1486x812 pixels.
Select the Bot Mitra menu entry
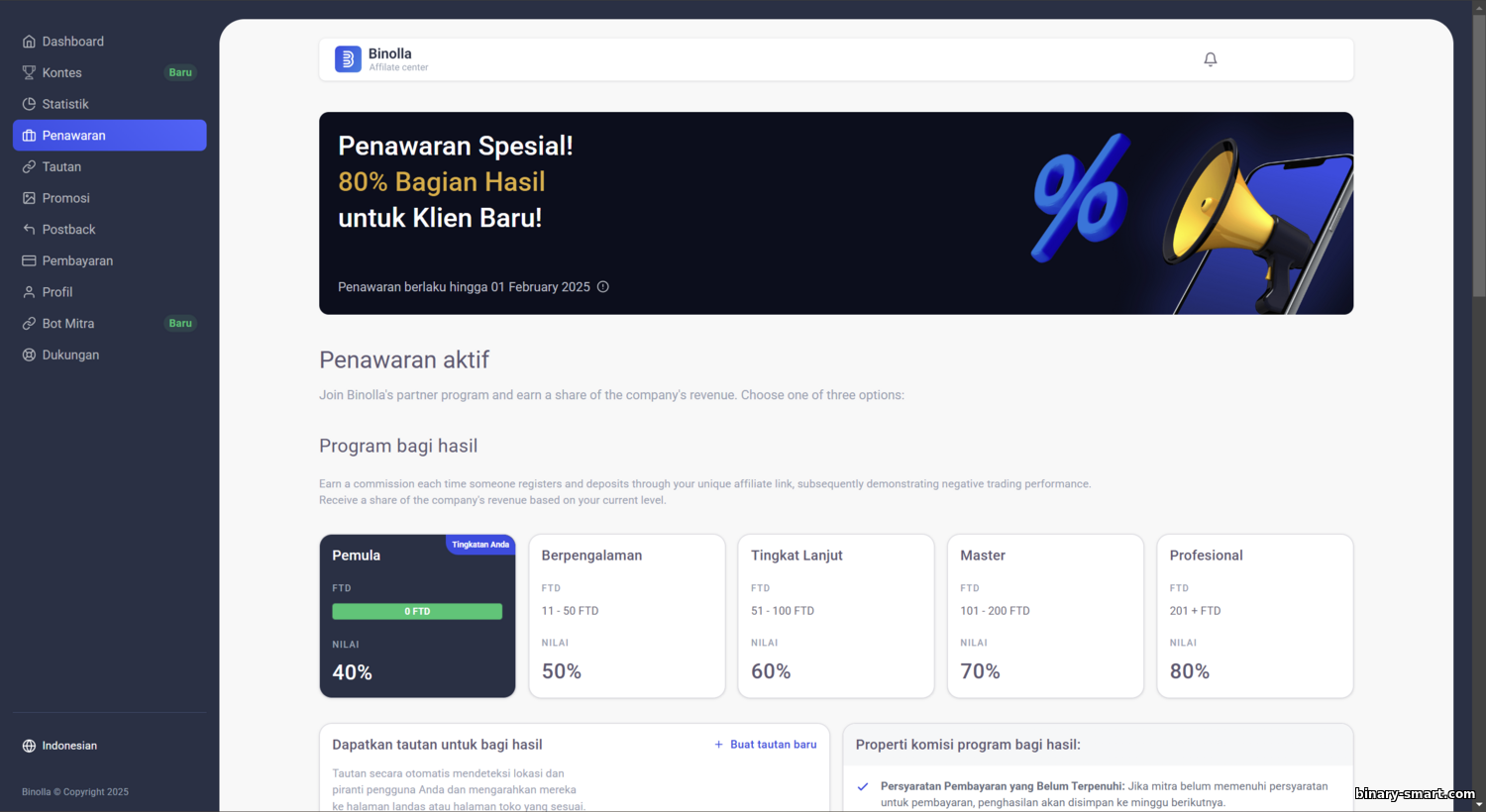pyautogui.click(x=109, y=324)
